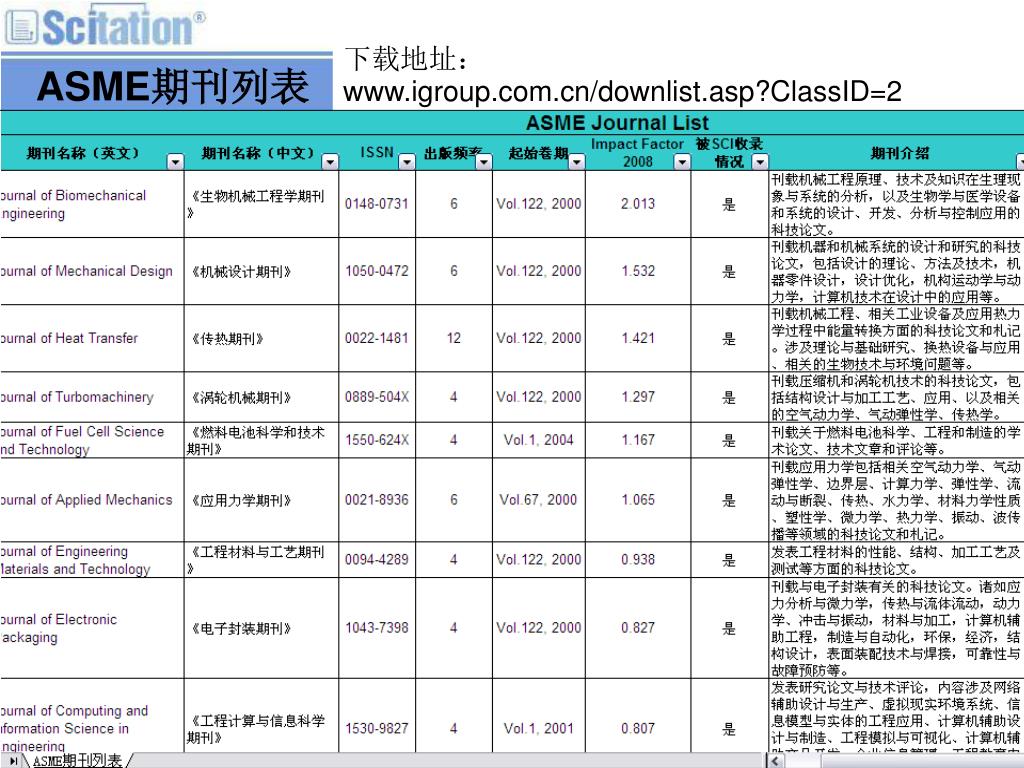Image resolution: width=1024 pixels, height=768 pixels.
Task: Select the ASME期刊列表 sheet tab
Action: pos(77,760)
